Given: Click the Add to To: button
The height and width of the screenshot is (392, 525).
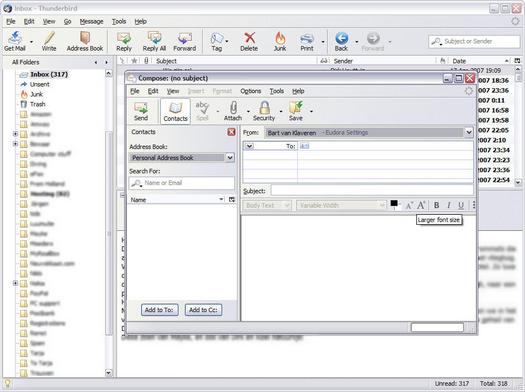Looking at the screenshot, I should 159,310.
